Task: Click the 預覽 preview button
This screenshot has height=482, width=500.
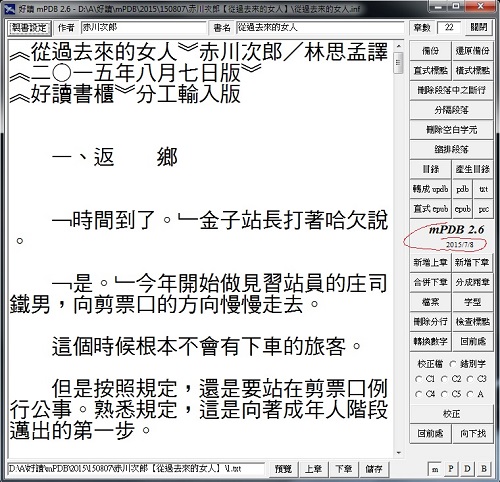Action: click(x=283, y=469)
